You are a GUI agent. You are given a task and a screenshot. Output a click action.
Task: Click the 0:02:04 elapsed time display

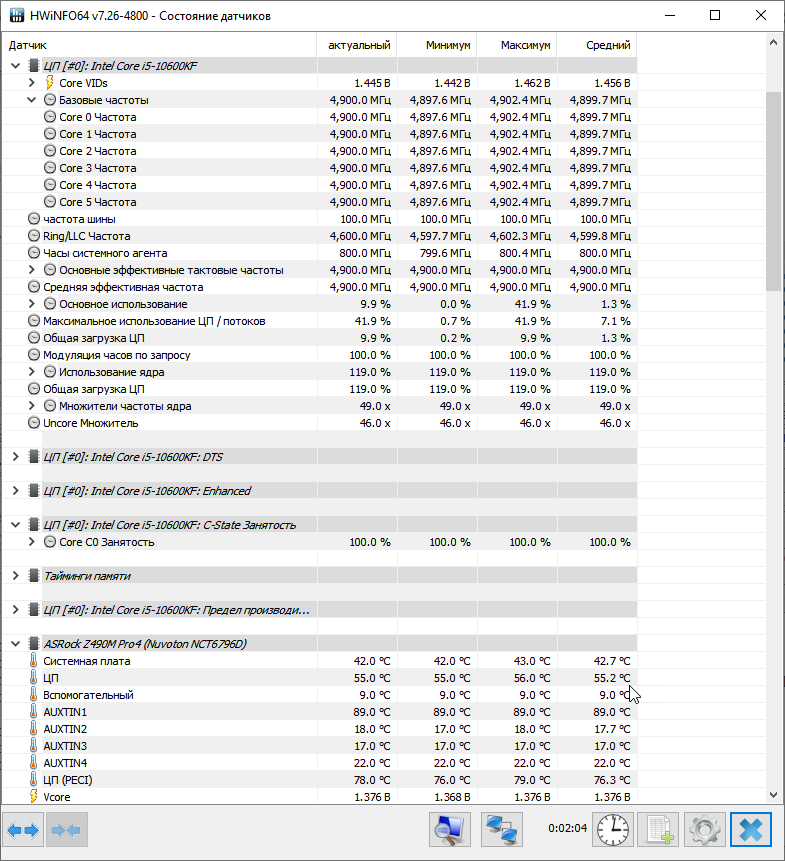[567, 828]
